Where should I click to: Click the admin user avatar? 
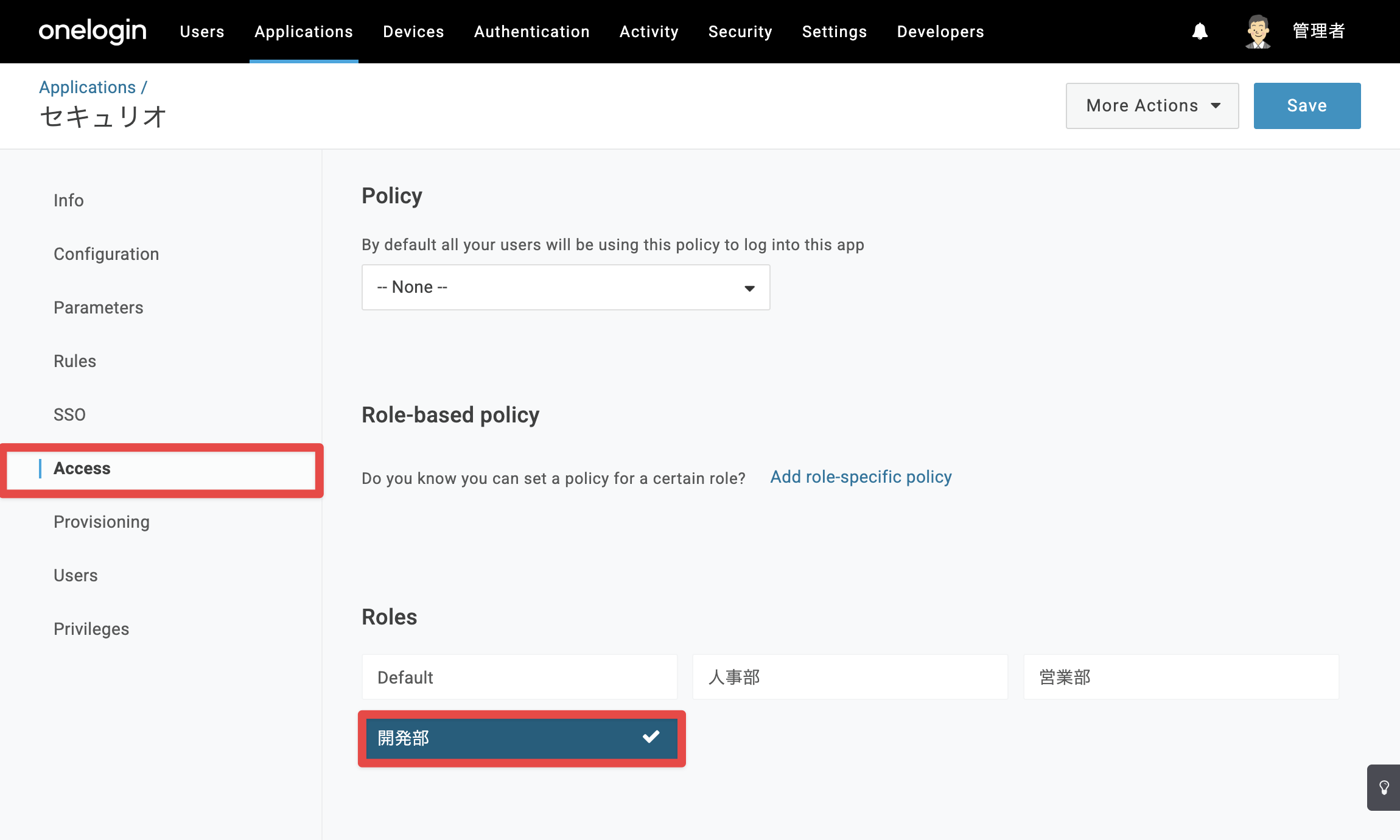tap(1258, 32)
